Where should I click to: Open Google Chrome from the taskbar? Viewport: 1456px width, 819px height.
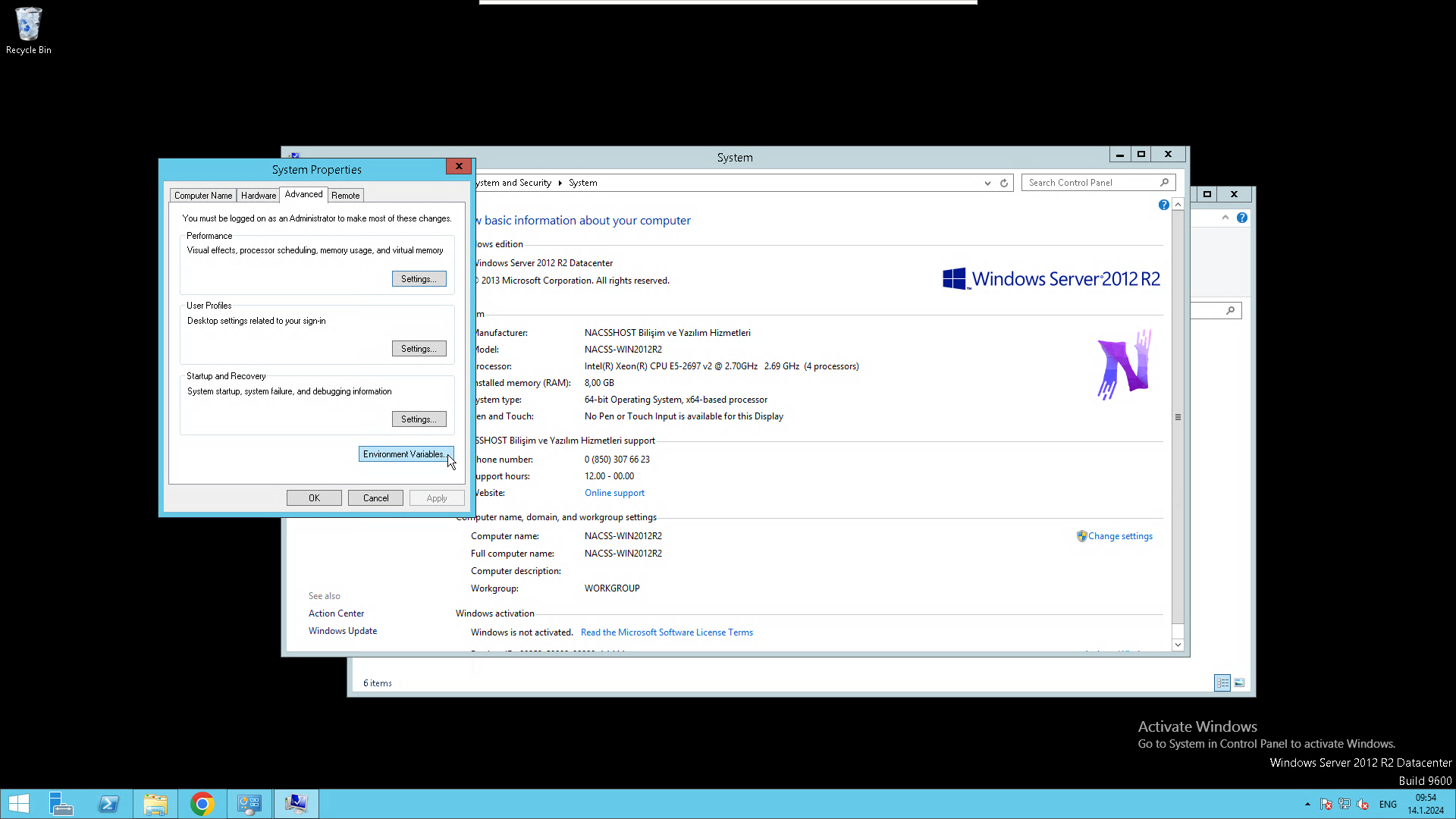(x=202, y=804)
